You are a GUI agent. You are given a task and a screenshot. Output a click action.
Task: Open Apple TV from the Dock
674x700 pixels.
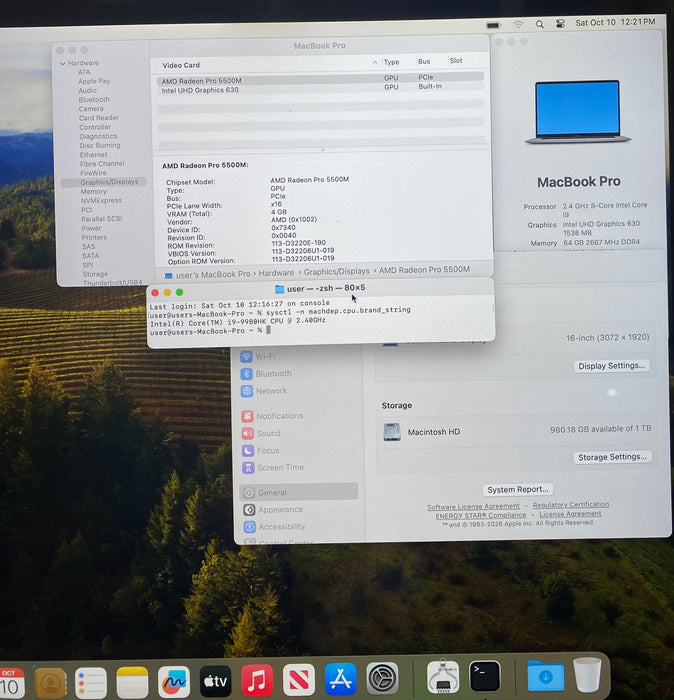(216, 681)
